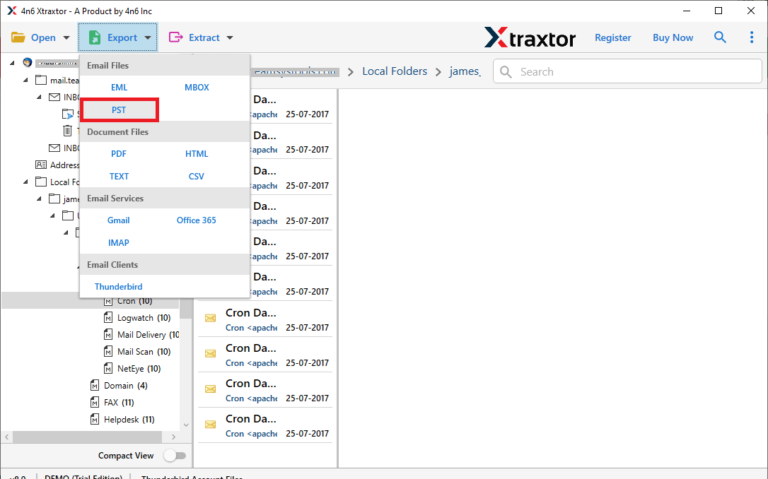Viewport: 768px width, 479px height.
Task: Click the green Export file icon
Action: 95,37
